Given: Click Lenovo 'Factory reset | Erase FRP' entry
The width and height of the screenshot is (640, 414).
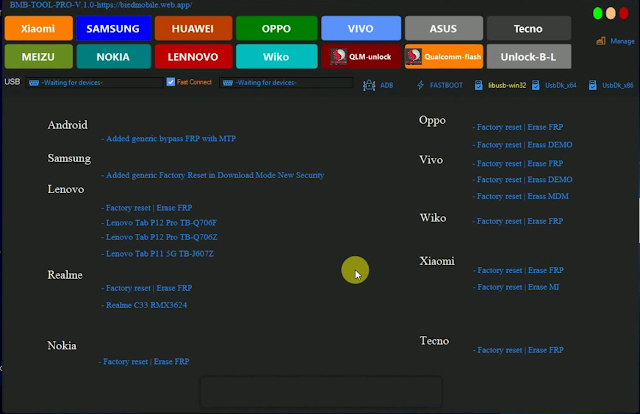Looking at the screenshot, I should coord(147,208).
